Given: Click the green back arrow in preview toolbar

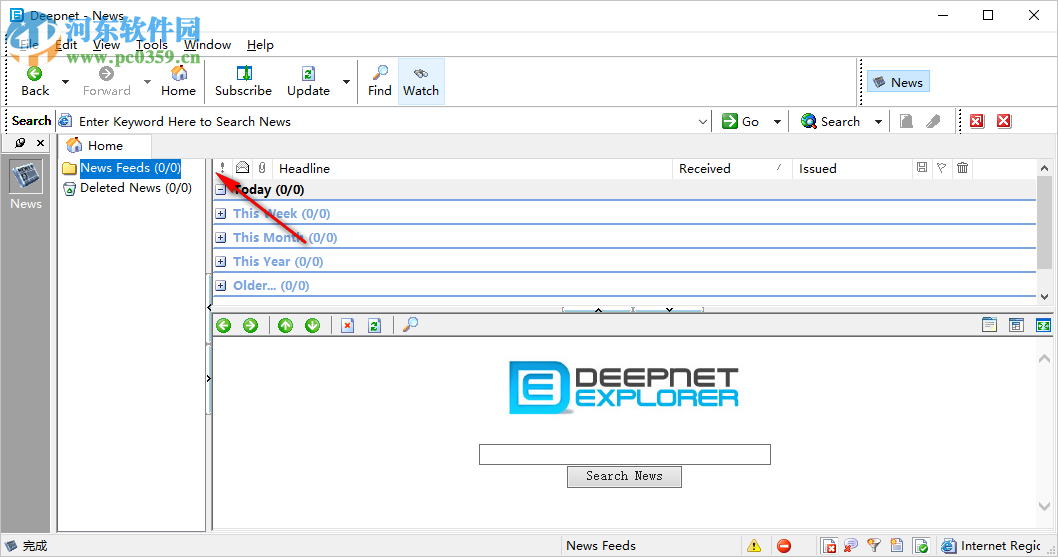Looking at the screenshot, I should click(x=223, y=325).
